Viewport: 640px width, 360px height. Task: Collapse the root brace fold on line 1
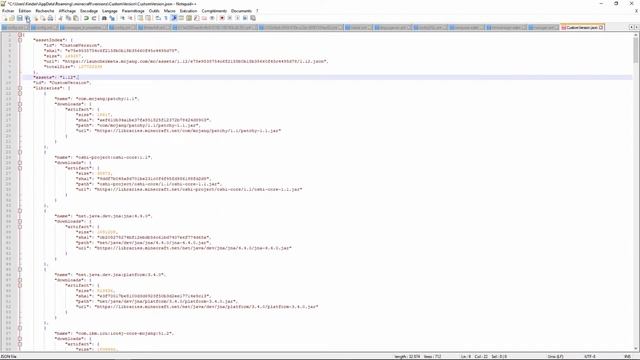click(x=20, y=35)
